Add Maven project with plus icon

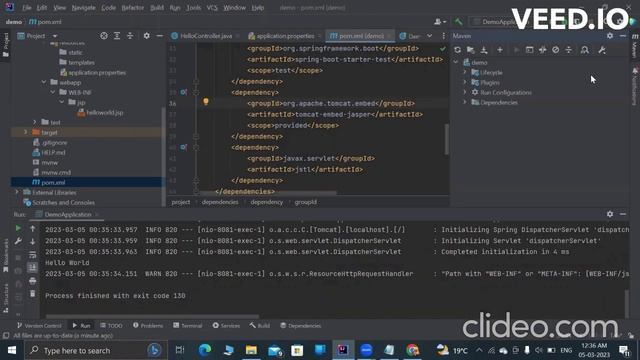point(500,50)
